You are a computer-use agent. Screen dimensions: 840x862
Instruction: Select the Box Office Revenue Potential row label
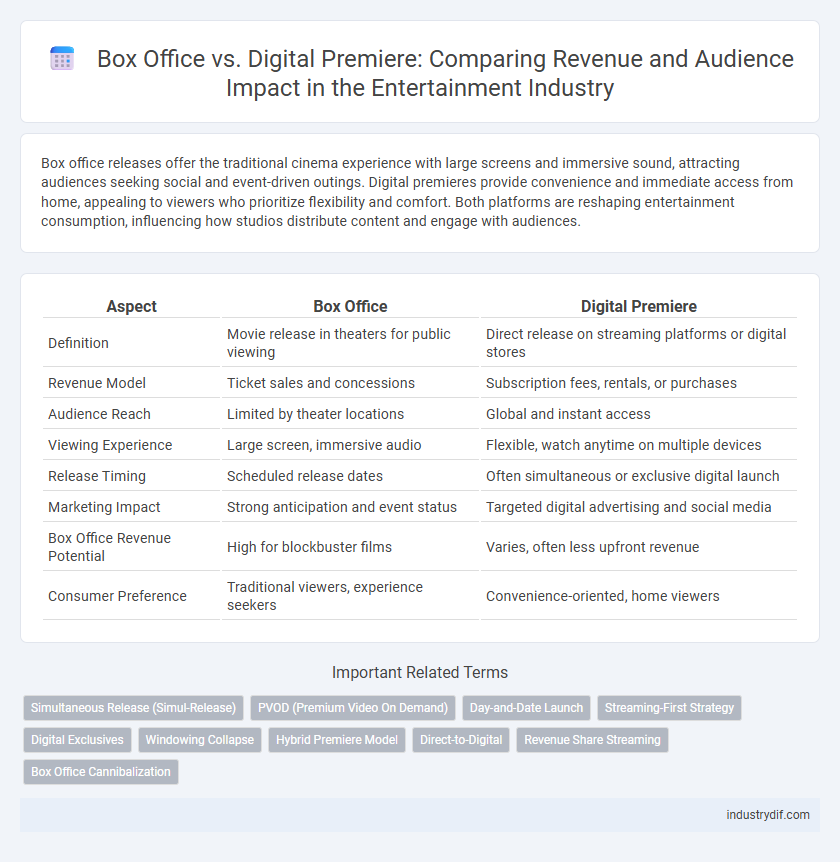[109, 547]
